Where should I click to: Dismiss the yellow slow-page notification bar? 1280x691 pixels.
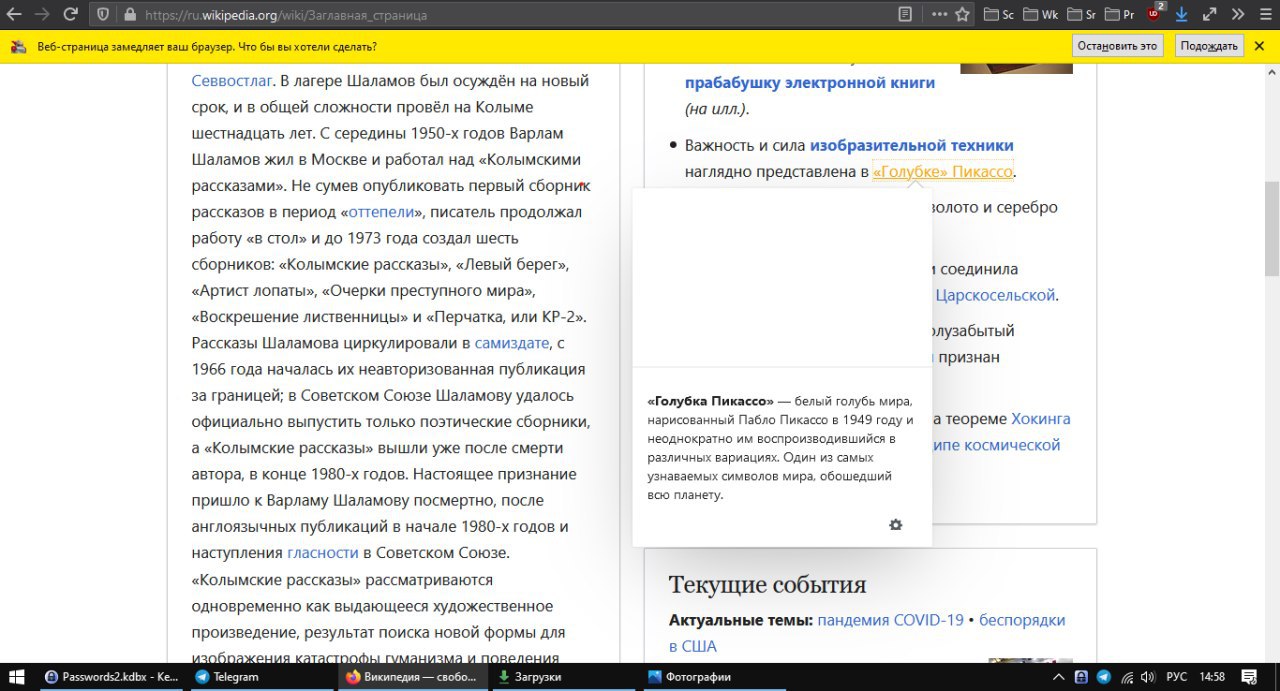tap(1261, 46)
